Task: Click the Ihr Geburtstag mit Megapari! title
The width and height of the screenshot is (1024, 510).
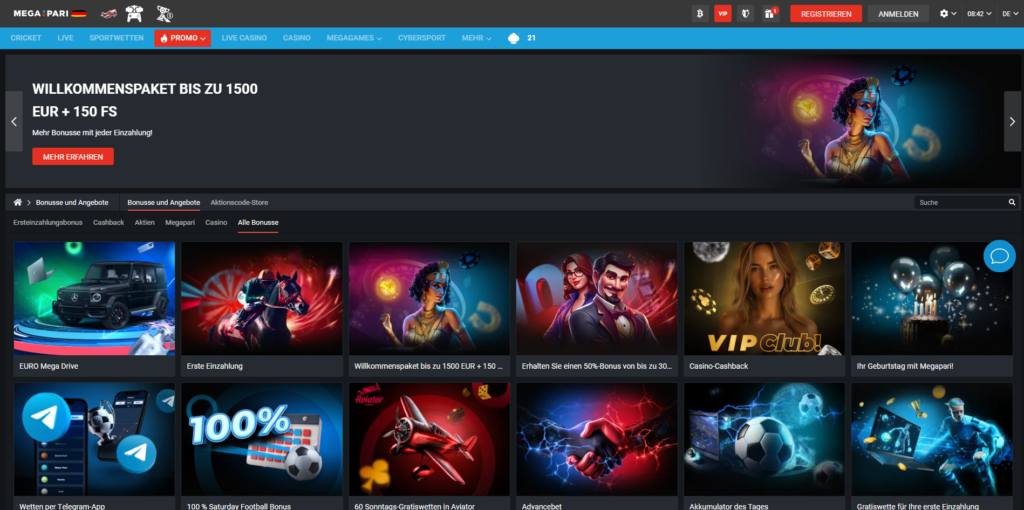Action: [x=904, y=366]
